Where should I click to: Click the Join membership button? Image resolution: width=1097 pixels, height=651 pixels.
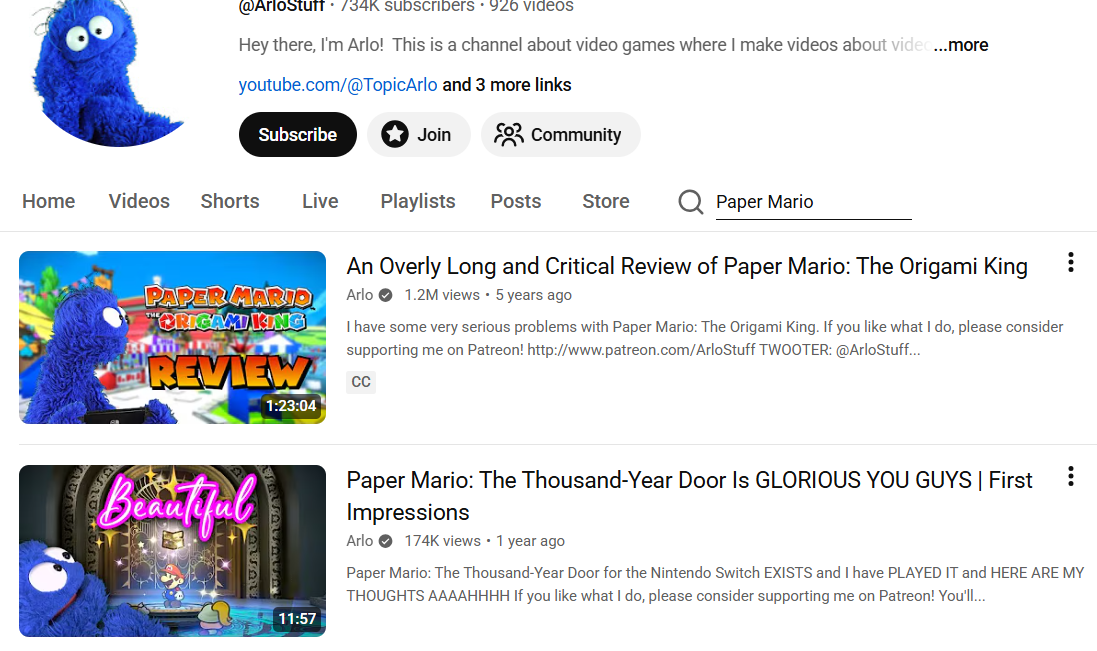pyautogui.click(x=418, y=134)
